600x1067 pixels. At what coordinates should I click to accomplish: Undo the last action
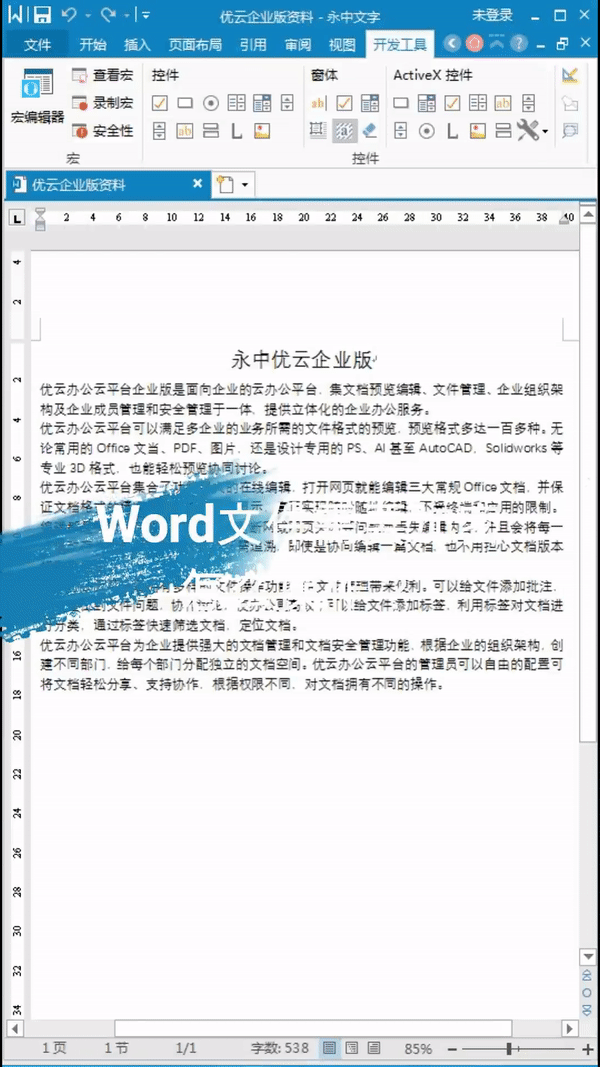tap(68, 15)
